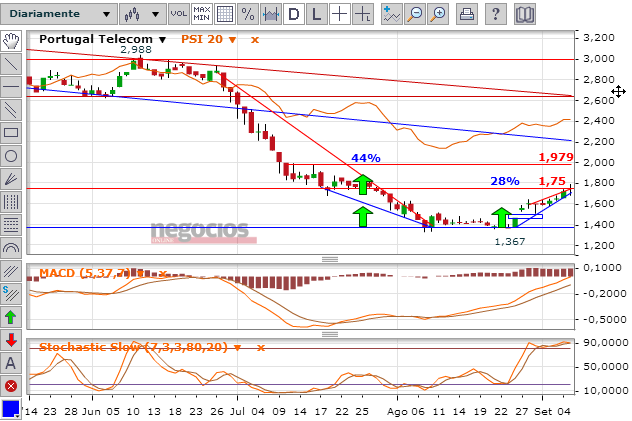Insert a green up arrow marker
The image size is (632, 421).
(11, 317)
